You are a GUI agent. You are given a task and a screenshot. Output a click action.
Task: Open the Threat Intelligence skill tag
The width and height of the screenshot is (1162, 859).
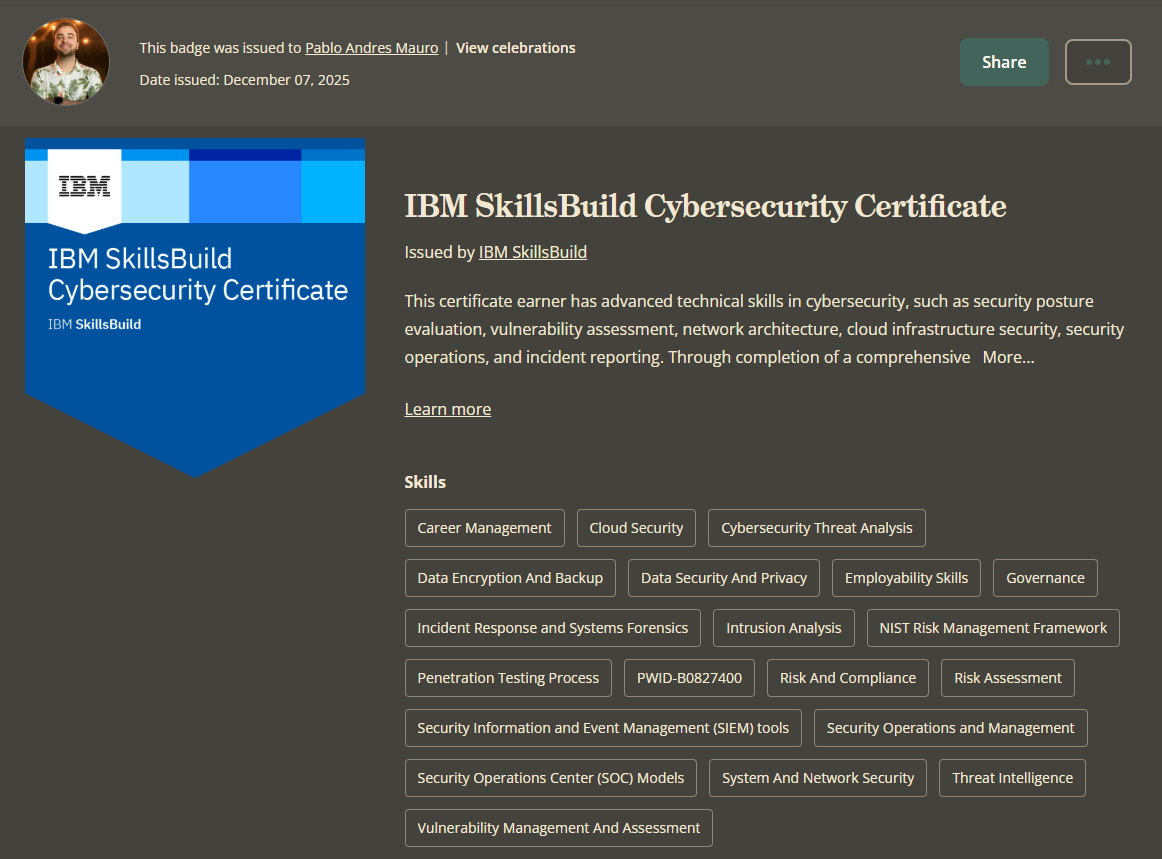pyautogui.click(x=1012, y=778)
